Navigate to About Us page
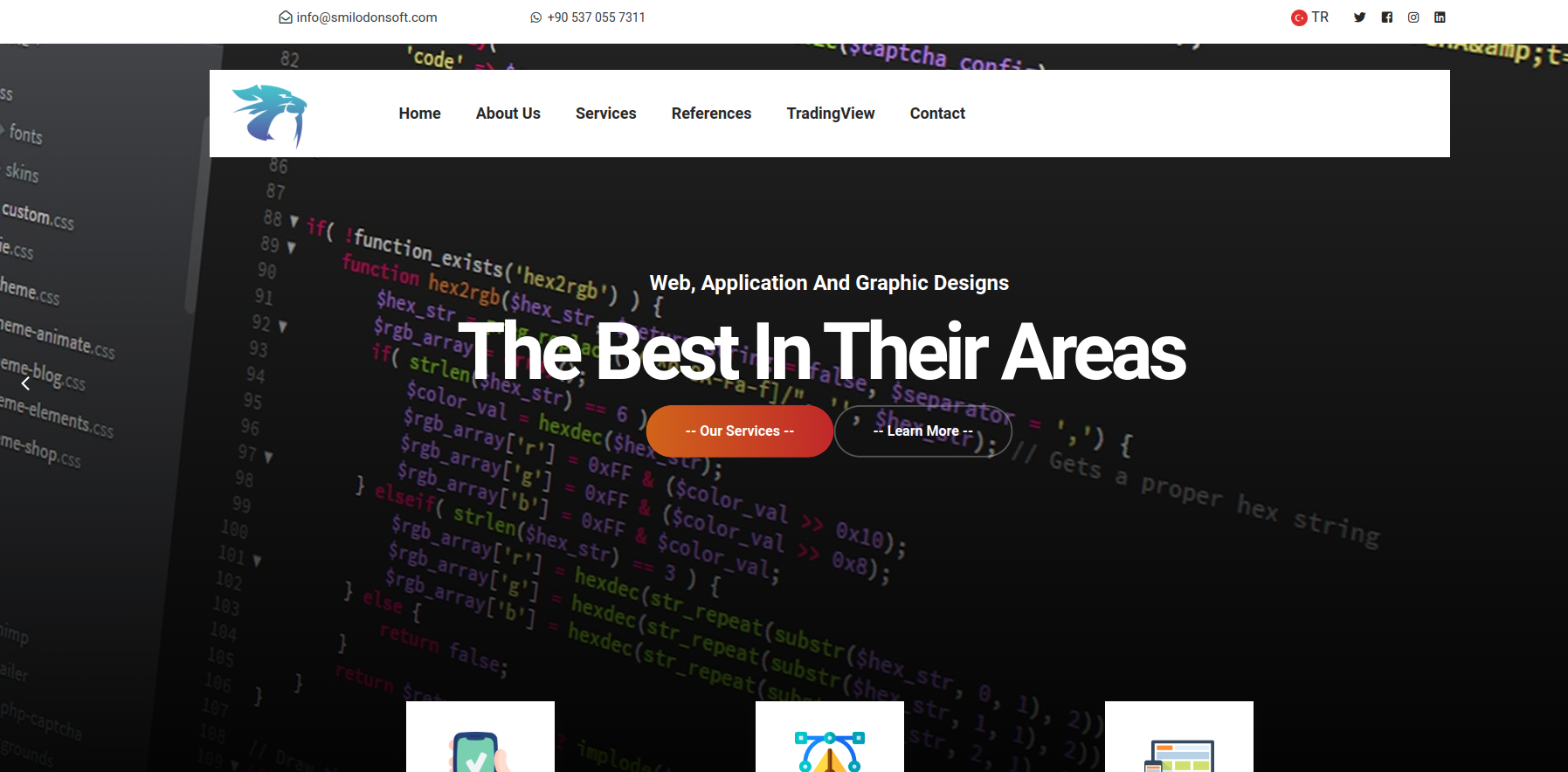The image size is (1568, 772). pyautogui.click(x=508, y=114)
